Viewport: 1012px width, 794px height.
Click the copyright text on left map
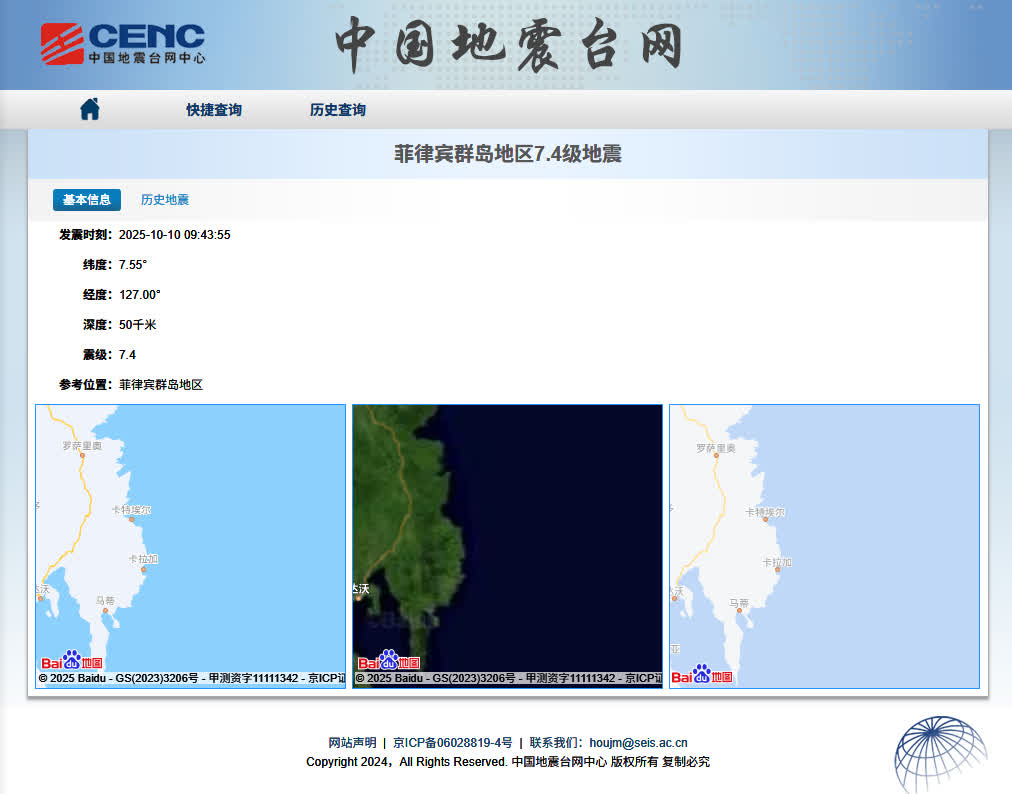click(190, 678)
